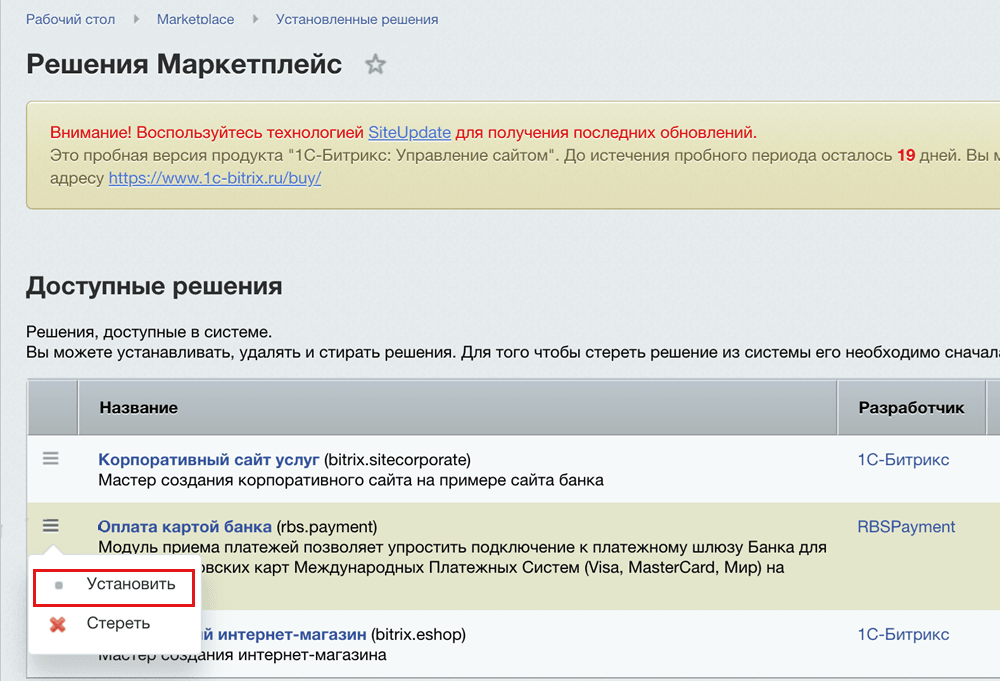Click breadcrumb arrow after Marketplace
The height and width of the screenshot is (681, 1000).
[255, 19]
